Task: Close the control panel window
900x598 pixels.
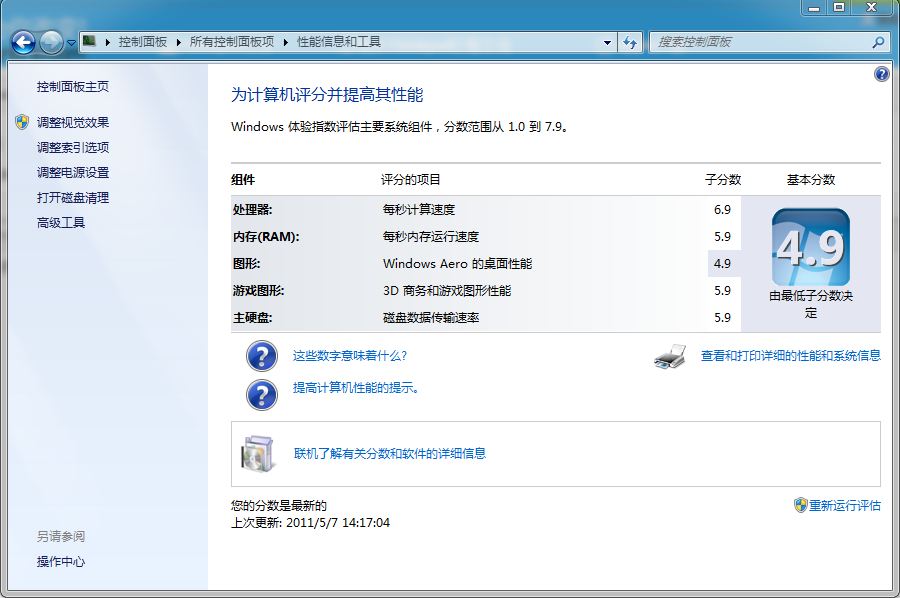Action: click(871, 7)
